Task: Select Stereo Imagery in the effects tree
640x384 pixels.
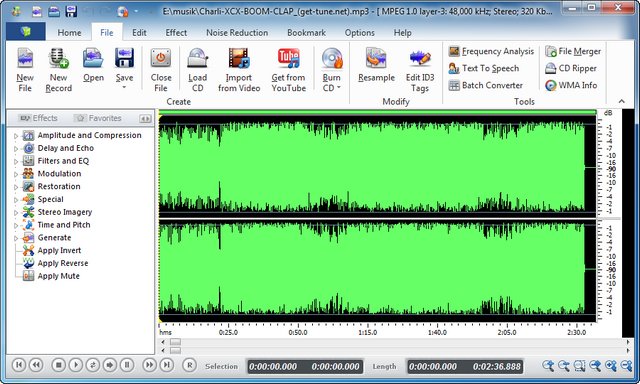Action: 64,212
